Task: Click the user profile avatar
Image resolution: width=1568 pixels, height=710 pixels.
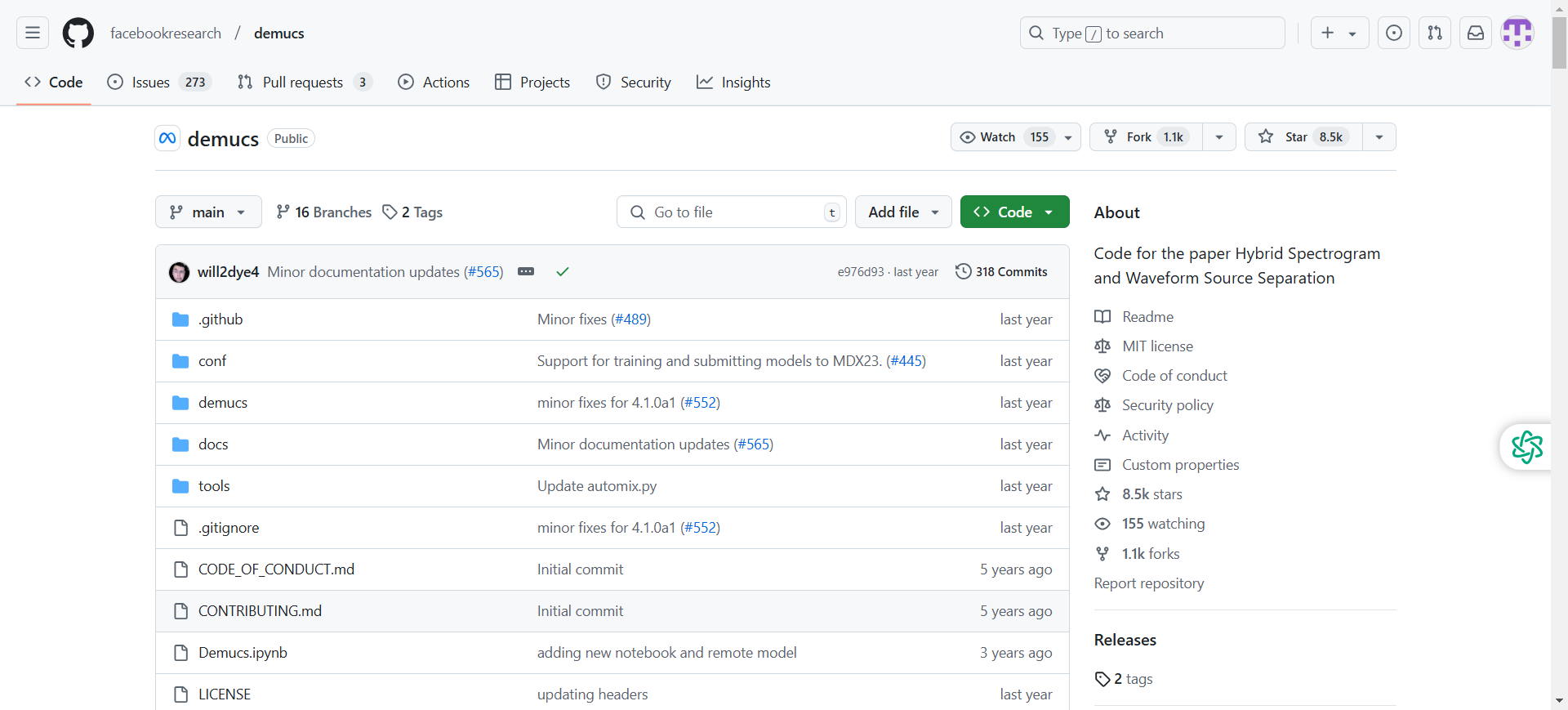Action: coord(1517,33)
